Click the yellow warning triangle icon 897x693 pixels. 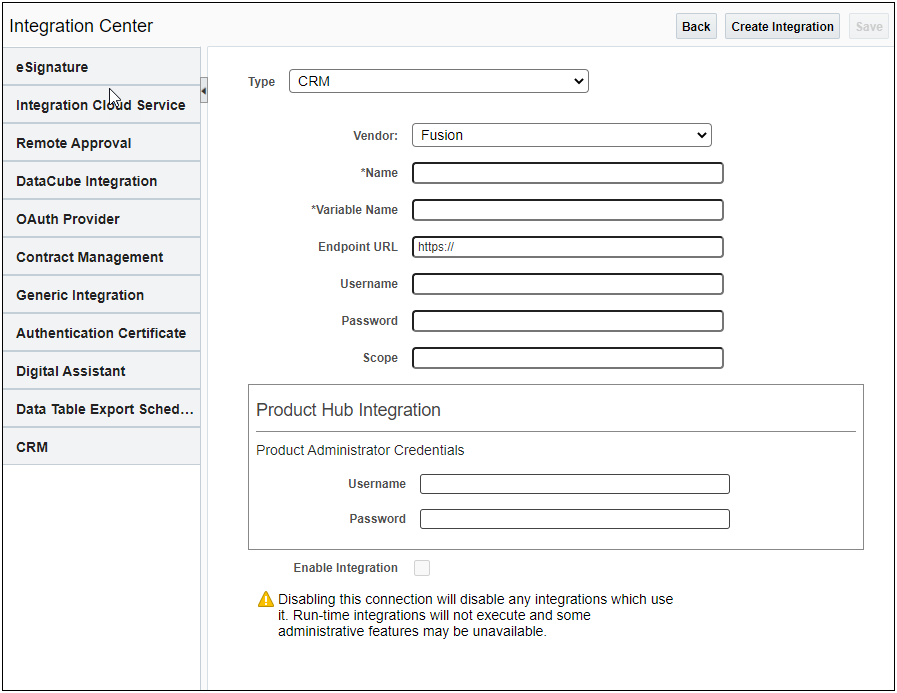[x=265, y=599]
